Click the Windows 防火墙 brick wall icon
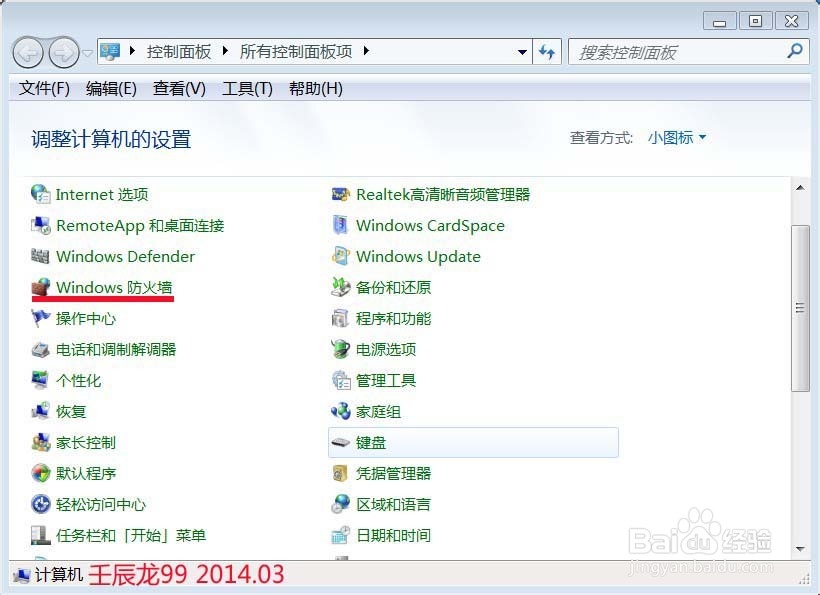The width and height of the screenshot is (820, 595). click(40, 287)
